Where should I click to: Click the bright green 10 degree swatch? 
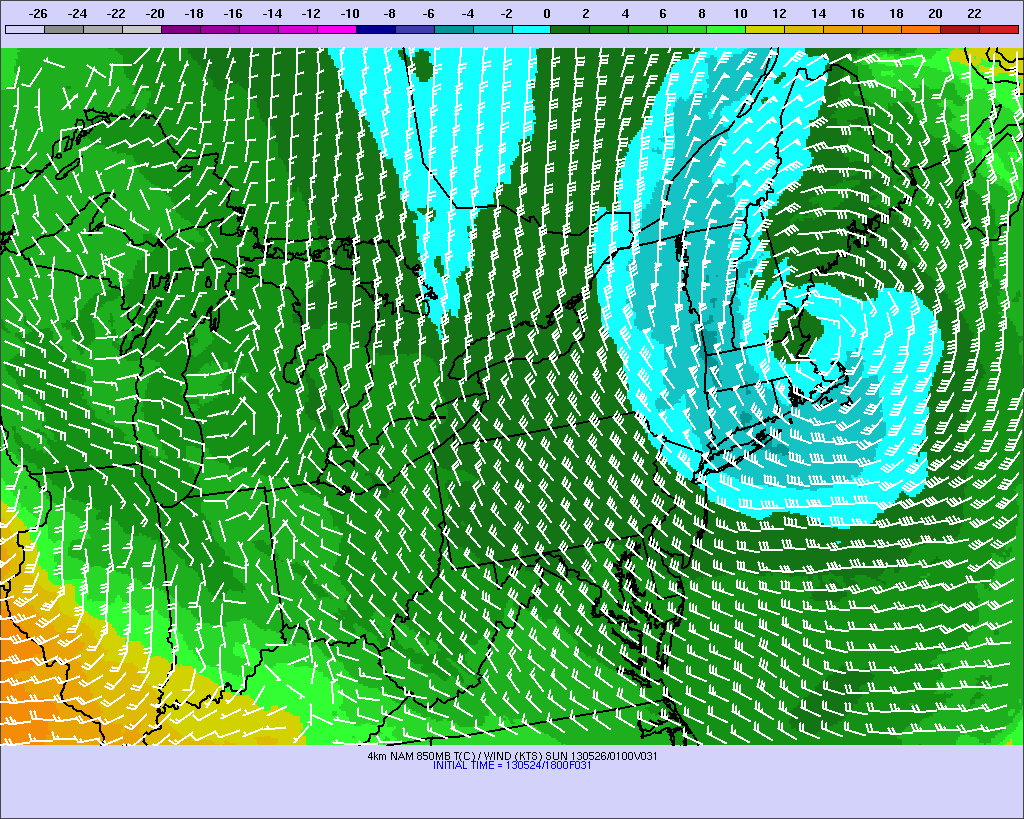726,30
